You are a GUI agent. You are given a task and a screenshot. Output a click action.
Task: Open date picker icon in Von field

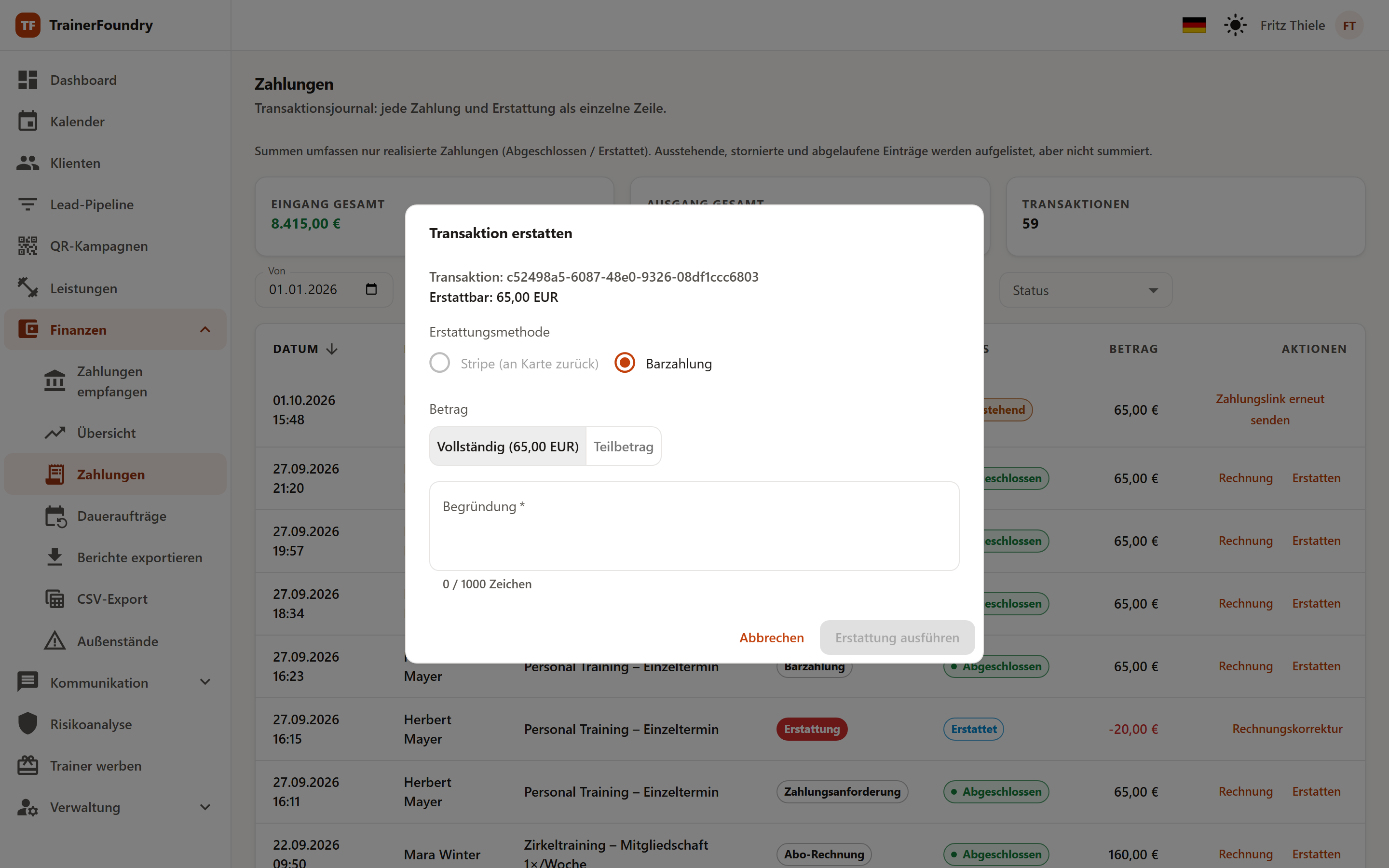(371, 289)
